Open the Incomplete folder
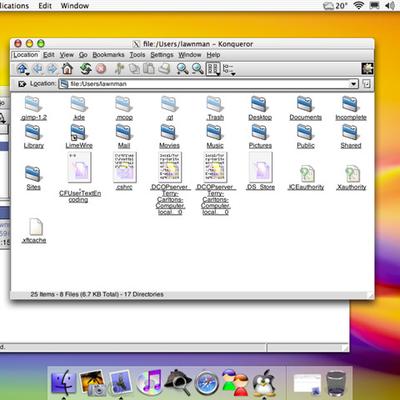 pos(351,108)
